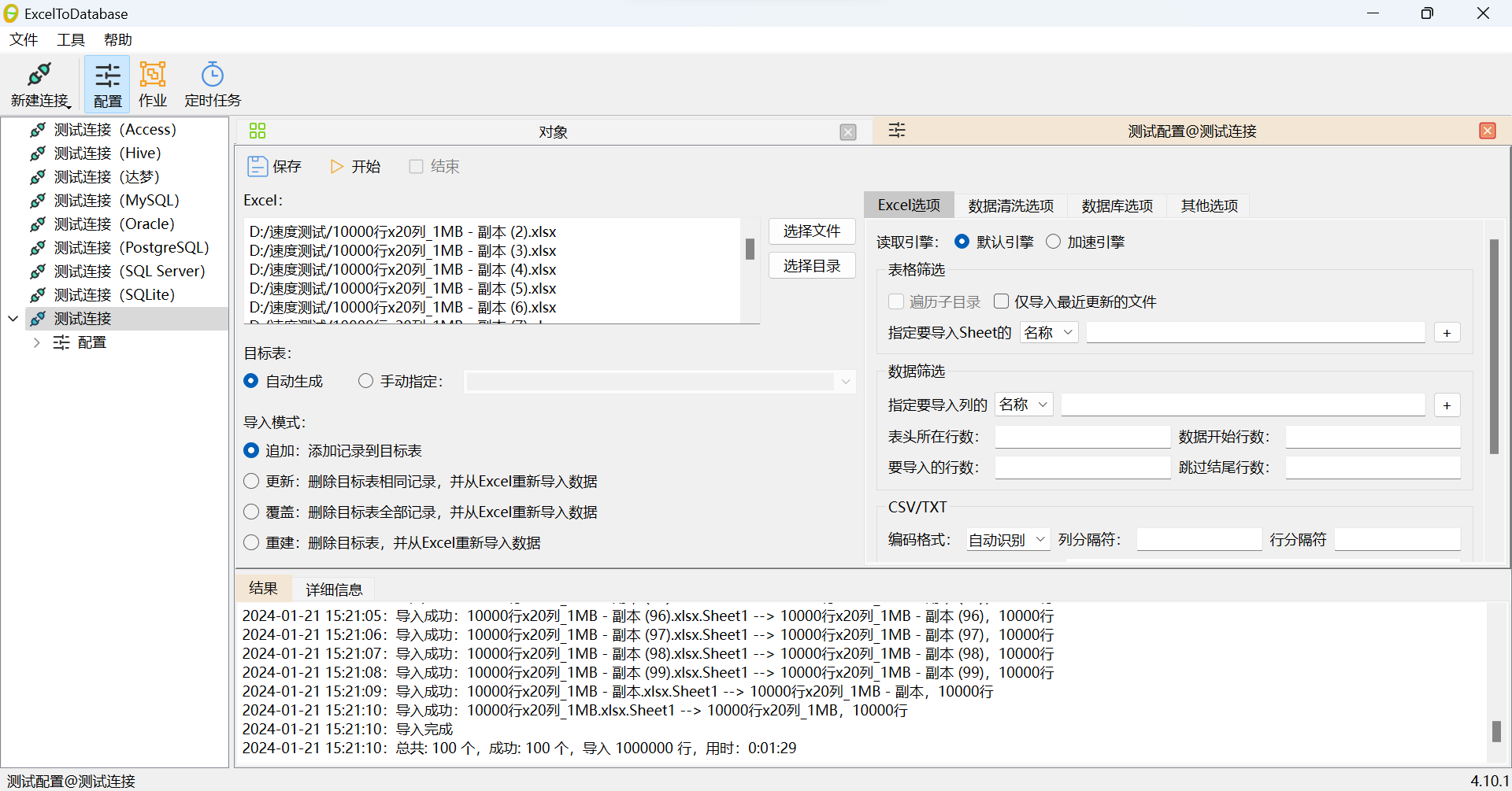
Task: Click inside the 表头所在行数 input field
Action: coord(1082,436)
